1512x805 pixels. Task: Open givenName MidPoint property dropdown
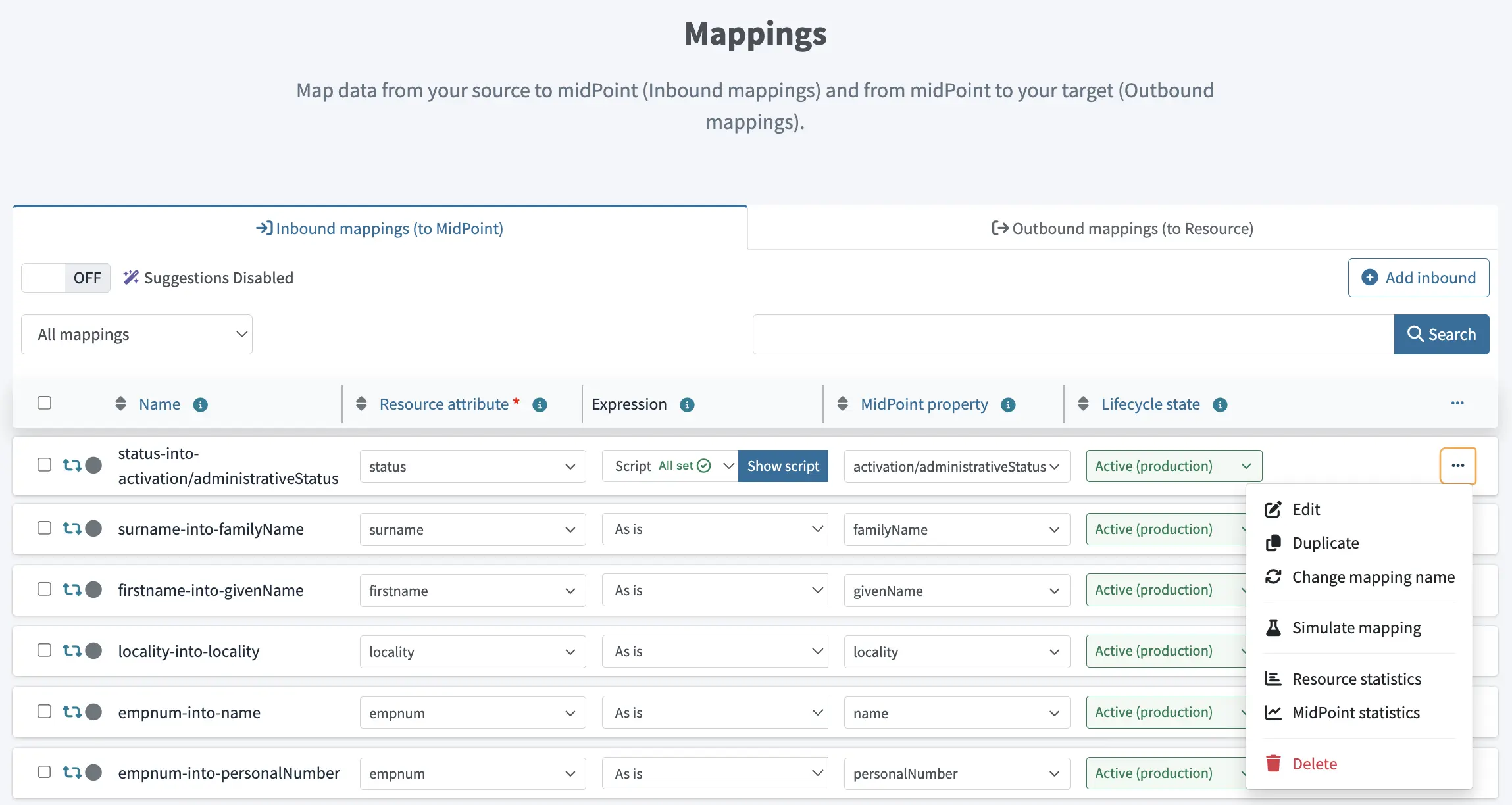(957, 591)
